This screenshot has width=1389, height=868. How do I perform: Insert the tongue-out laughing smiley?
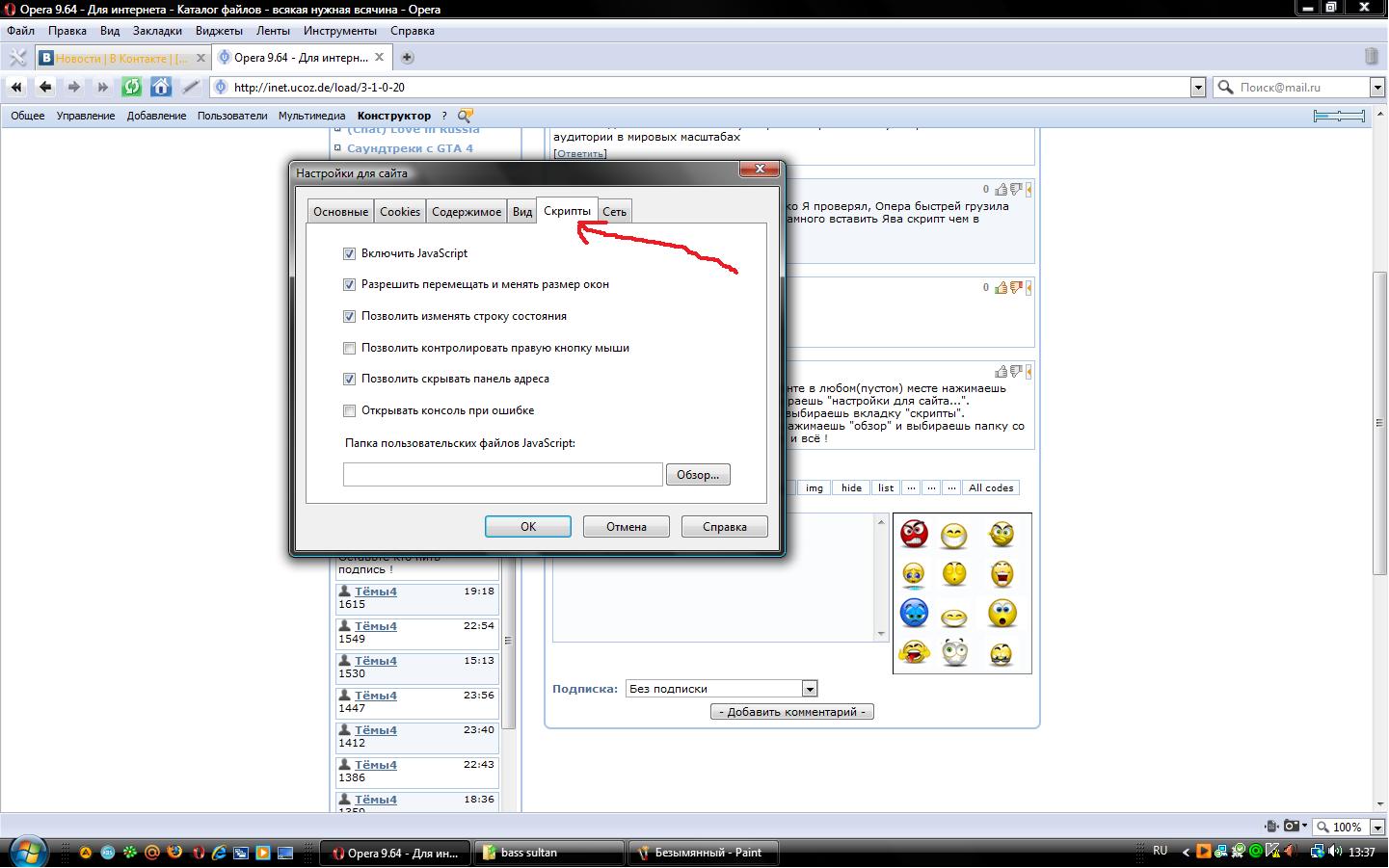[914, 652]
